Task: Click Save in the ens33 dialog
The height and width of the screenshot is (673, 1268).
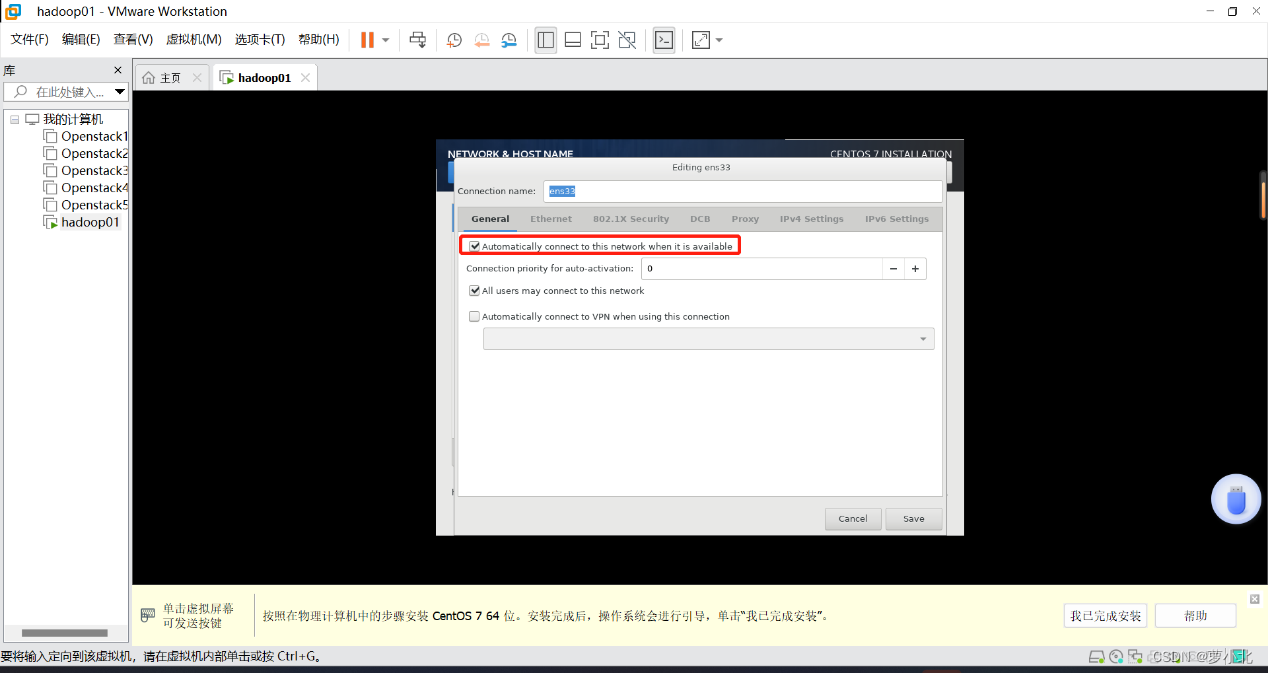Action: pos(914,519)
